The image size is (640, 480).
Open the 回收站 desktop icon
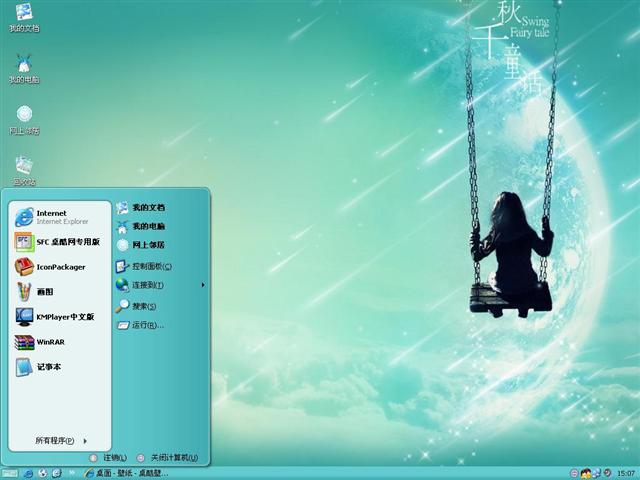pyautogui.click(x=24, y=171)
